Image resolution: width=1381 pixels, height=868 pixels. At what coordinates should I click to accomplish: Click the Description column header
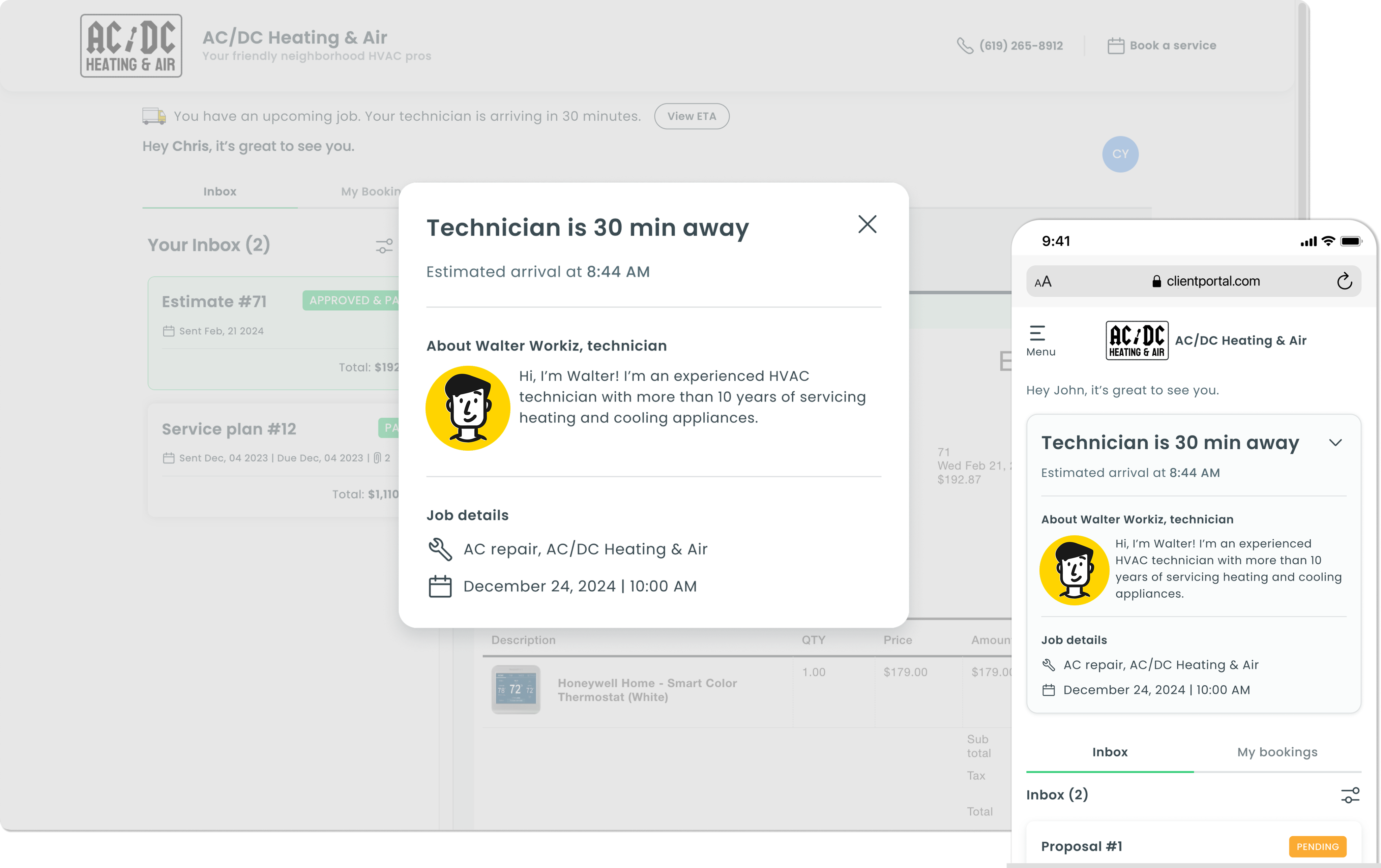click(x=523, y=640)
